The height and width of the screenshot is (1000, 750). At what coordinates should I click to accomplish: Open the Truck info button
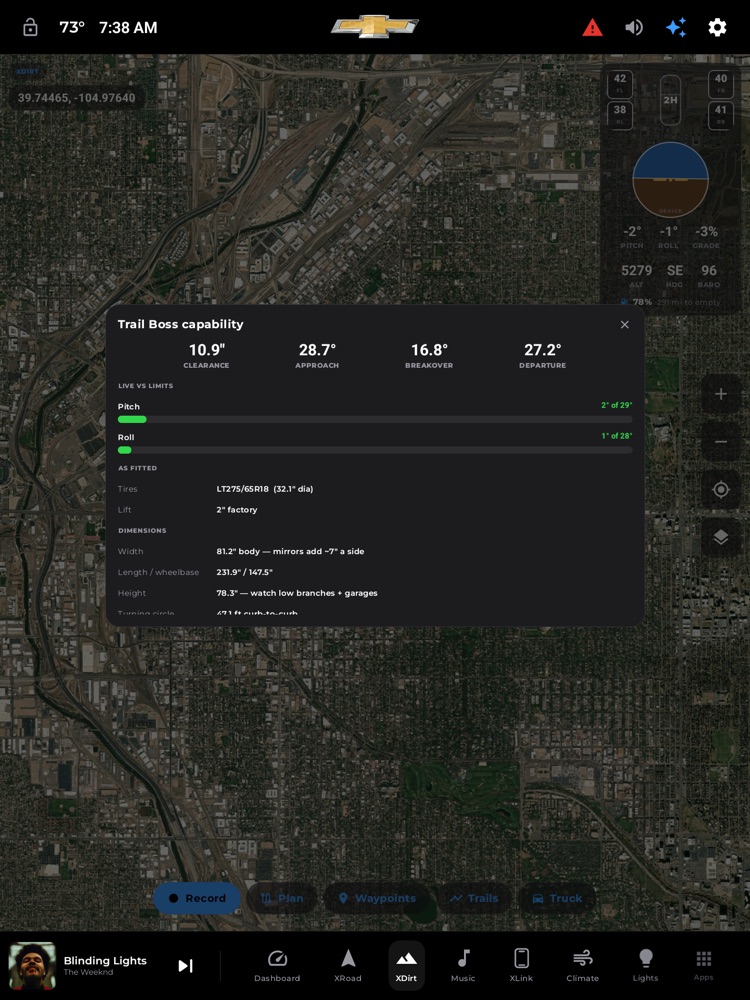557,898
